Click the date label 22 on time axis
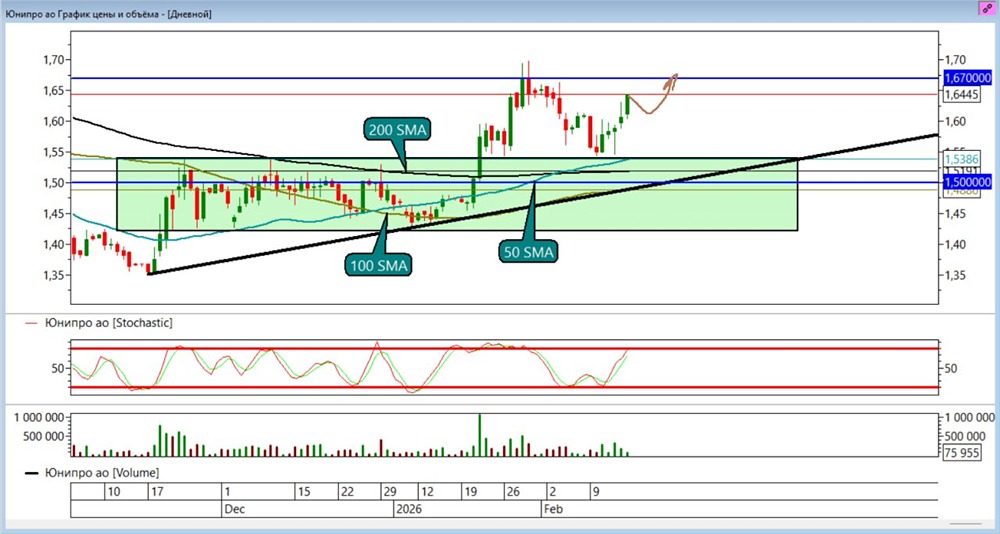The height and width of the screenshot is (534, 1000). coord(347,492)
